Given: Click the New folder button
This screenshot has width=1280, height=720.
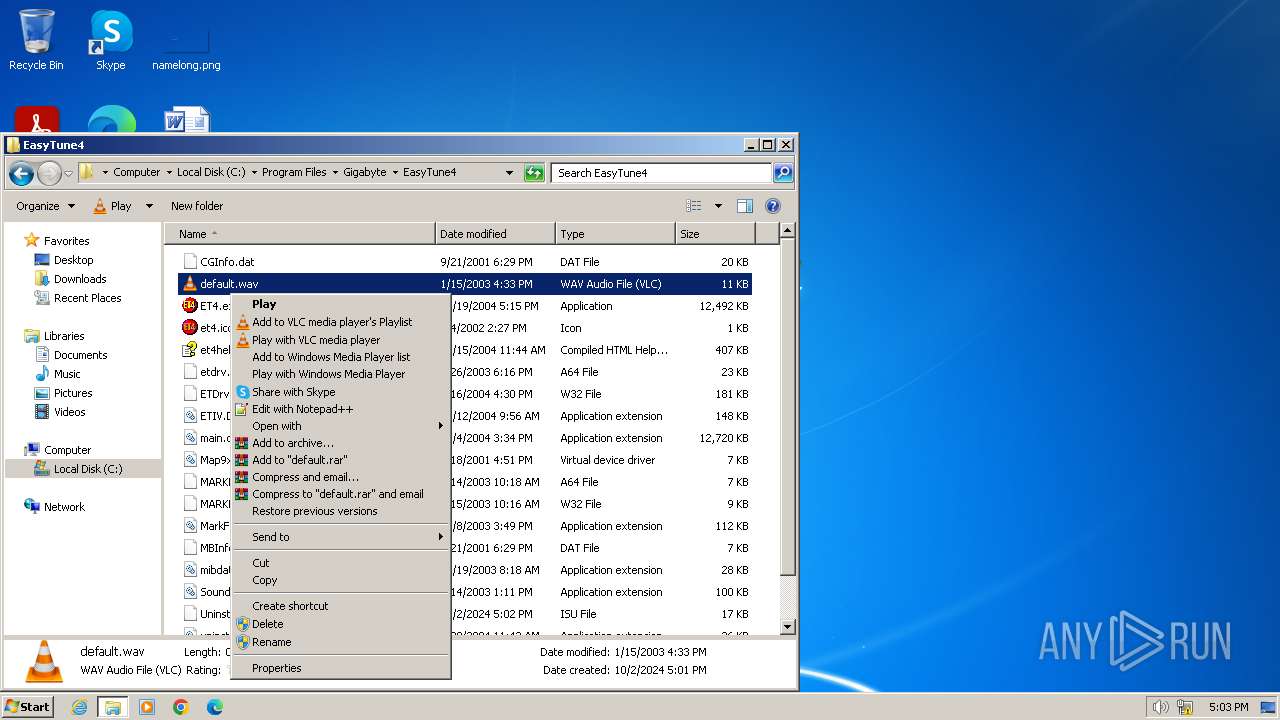Looking at the screenshot, I should (197, 206).
